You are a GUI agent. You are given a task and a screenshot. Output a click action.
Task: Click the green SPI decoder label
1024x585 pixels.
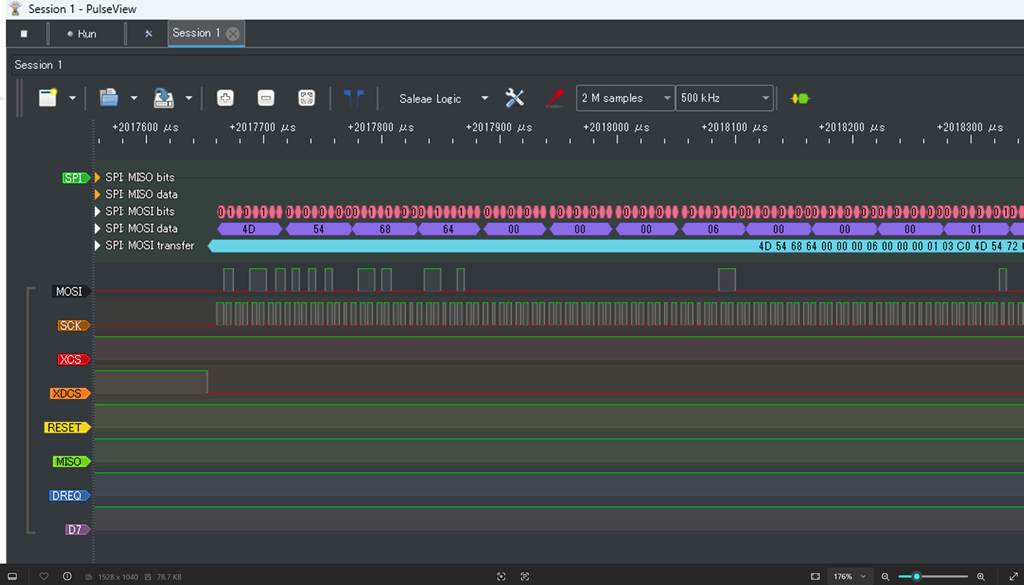(x=76, y=178)
